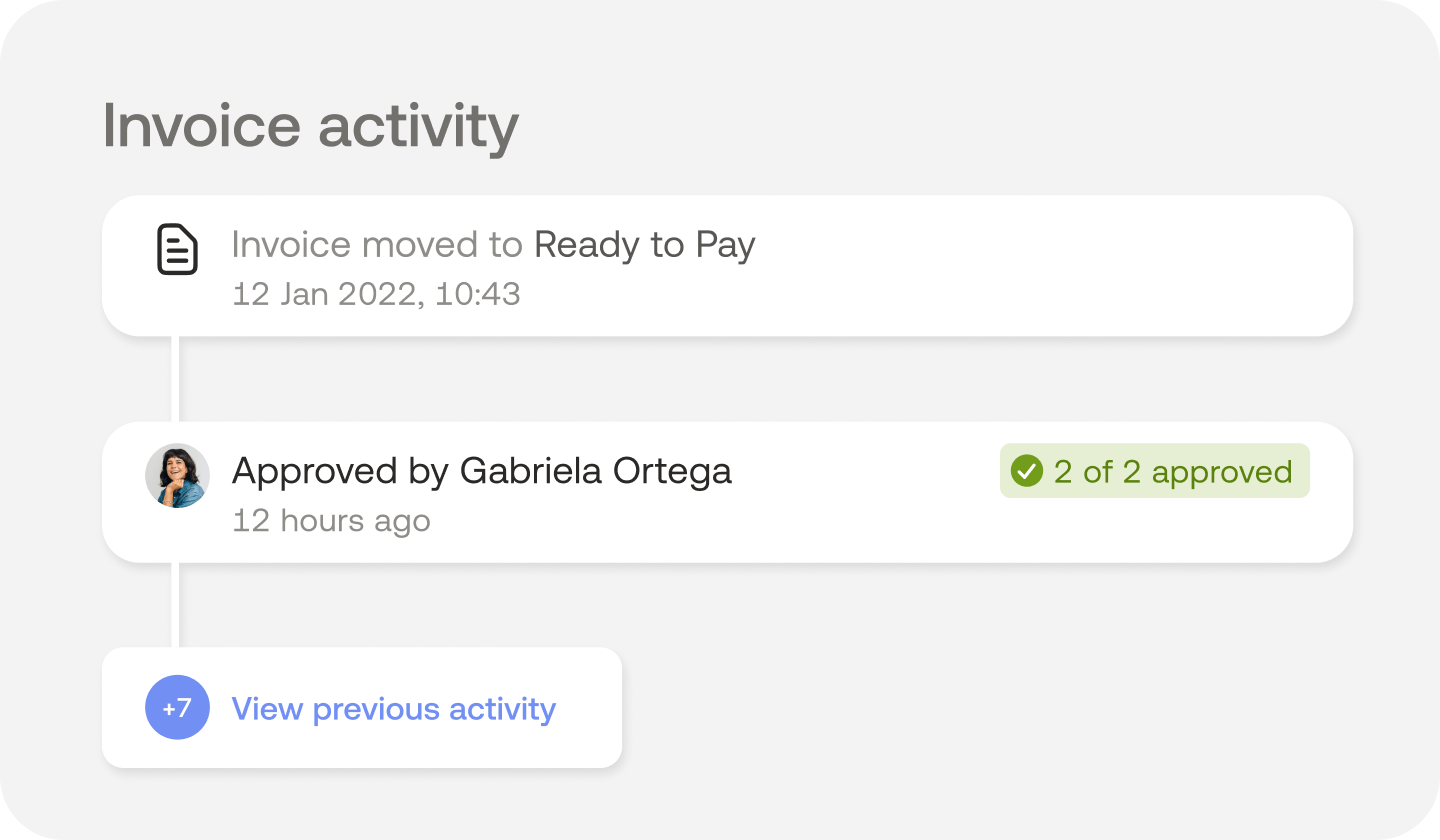The height and width of the screenshot is (840, 1440).
Task: Open the View previous activity link
Action: tap(393, 709)
